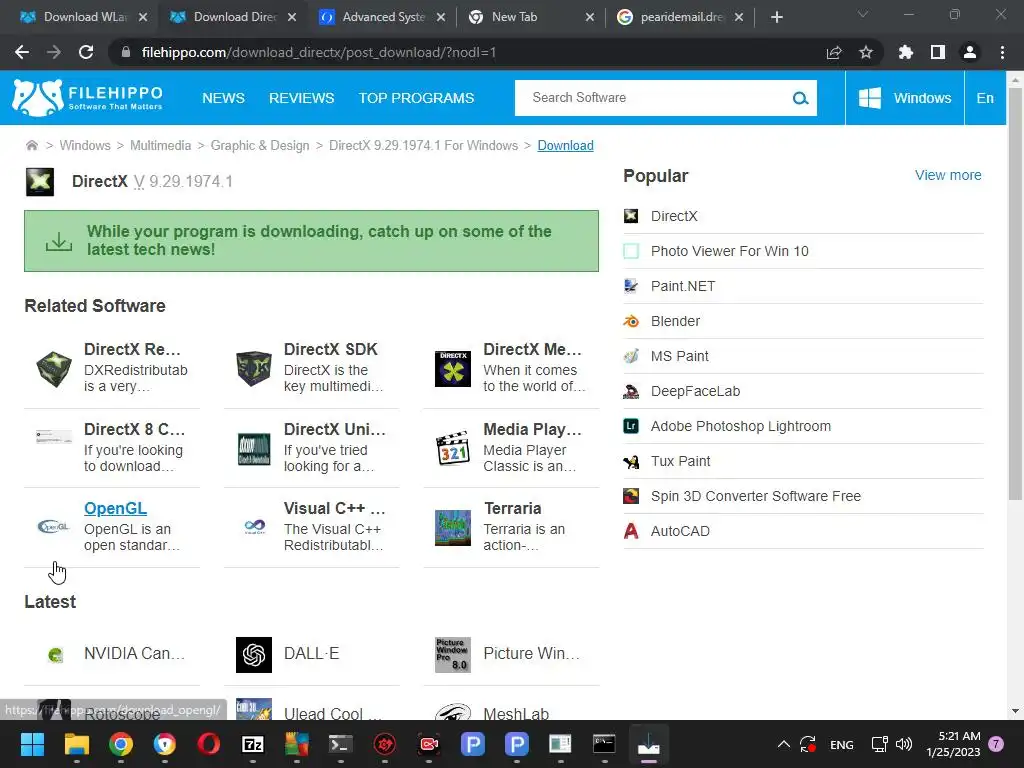Click the page vertical scrollbar thumb
Screen dimensions: 1024x768
pos(1015,294)
